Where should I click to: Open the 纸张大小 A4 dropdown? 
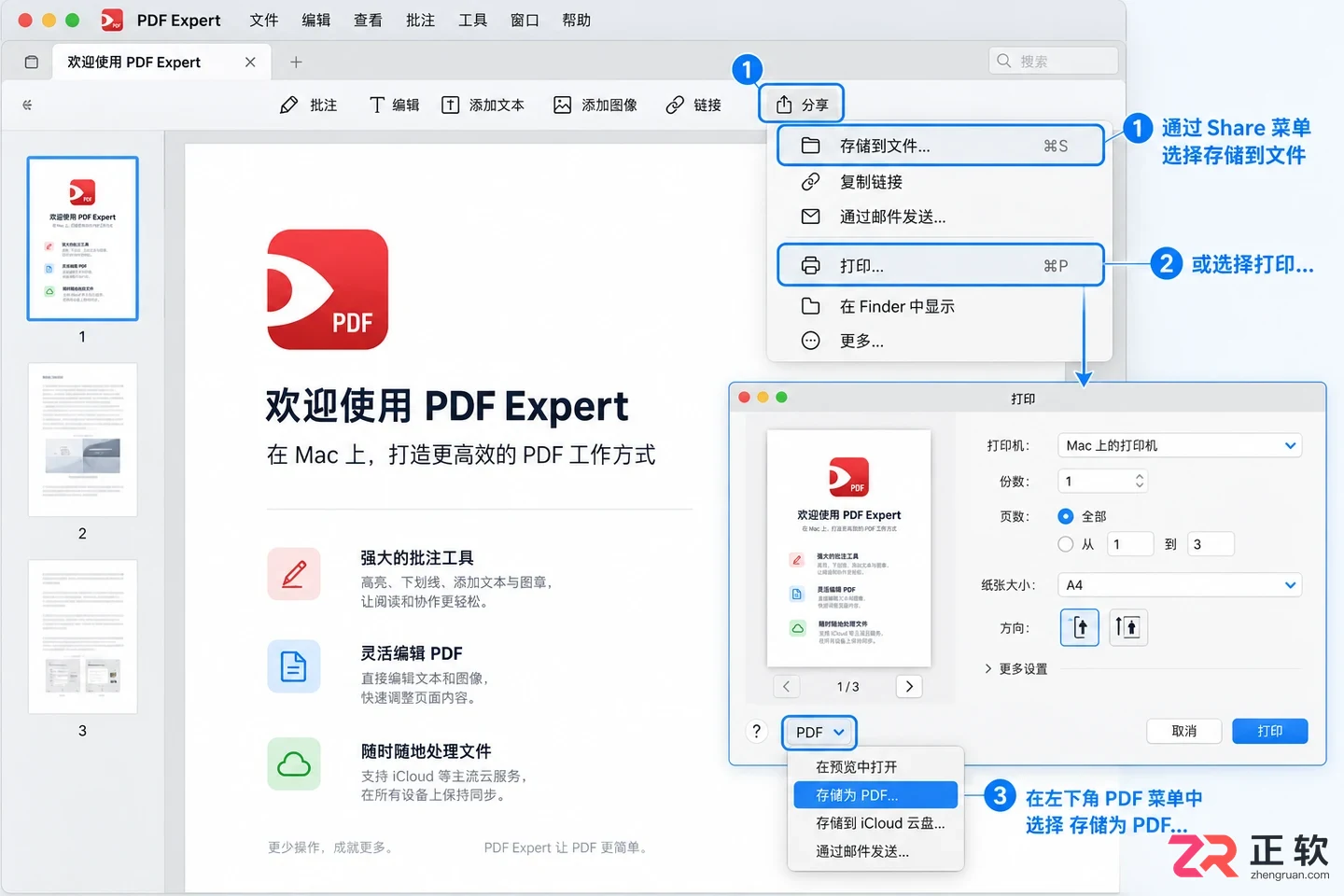tap(1179, 585)
